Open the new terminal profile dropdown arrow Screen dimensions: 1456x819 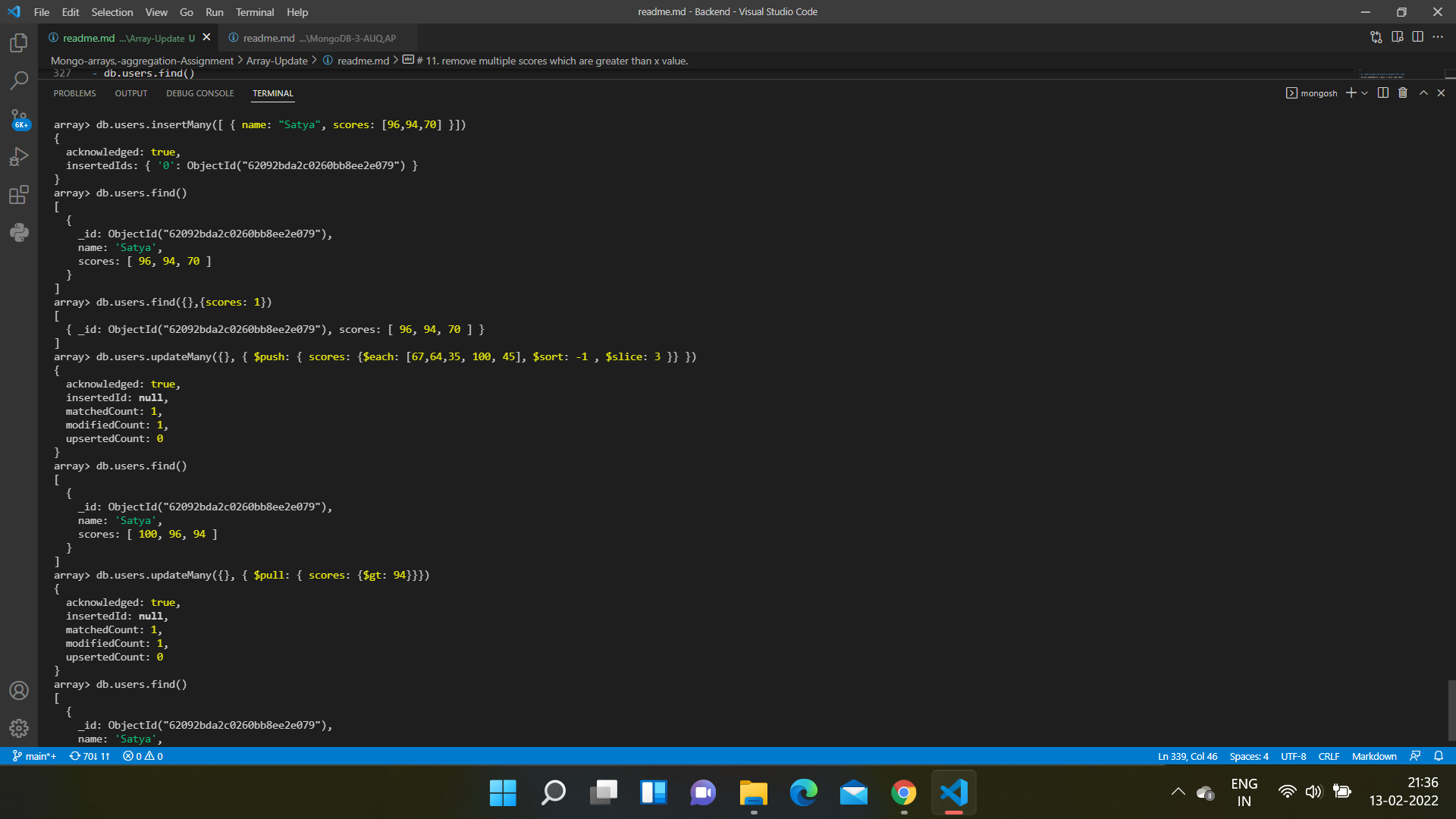point(1365,93)
